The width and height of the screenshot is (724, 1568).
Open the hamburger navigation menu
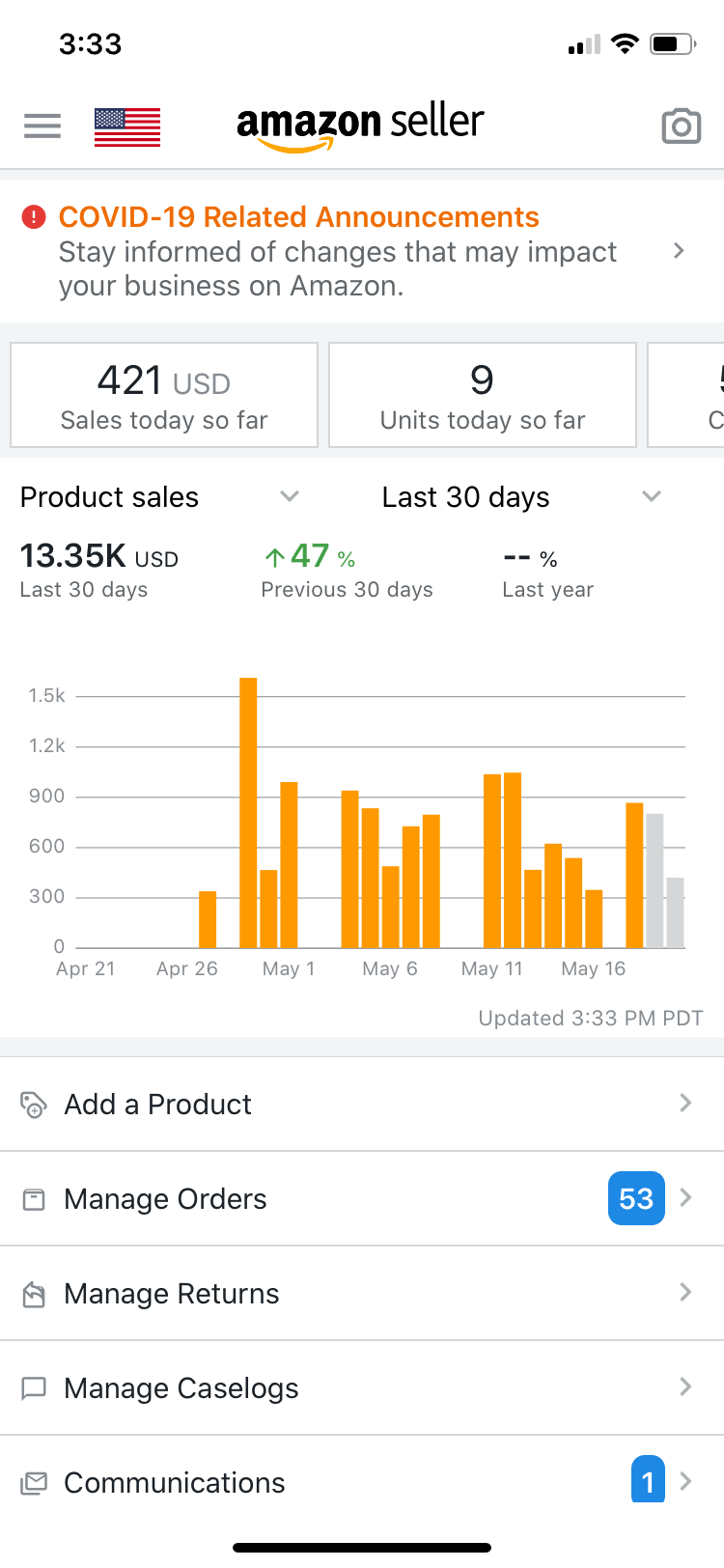tap(42, 126)
